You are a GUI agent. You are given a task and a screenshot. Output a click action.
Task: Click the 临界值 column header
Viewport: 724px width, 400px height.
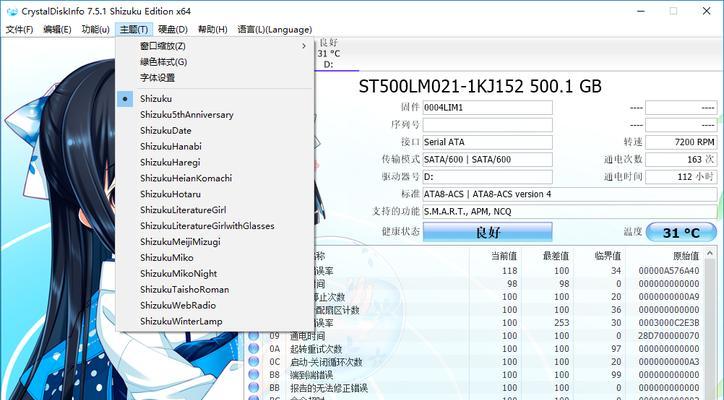[608, 255]
